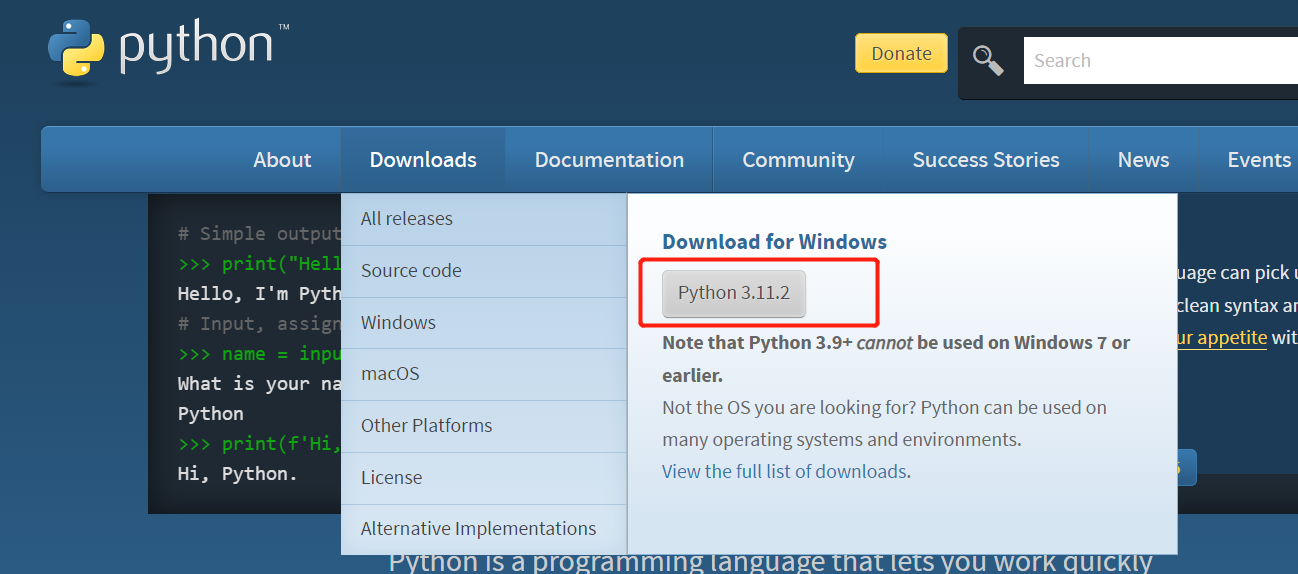Select License in Downloads dropdown
The image size is (1298, 574).
point(484,478)
